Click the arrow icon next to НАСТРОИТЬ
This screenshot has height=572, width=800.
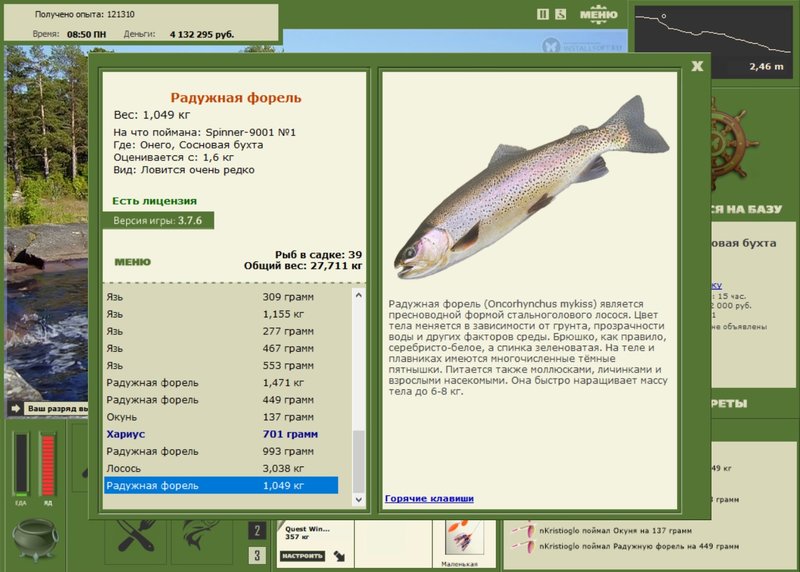(339, 556)
